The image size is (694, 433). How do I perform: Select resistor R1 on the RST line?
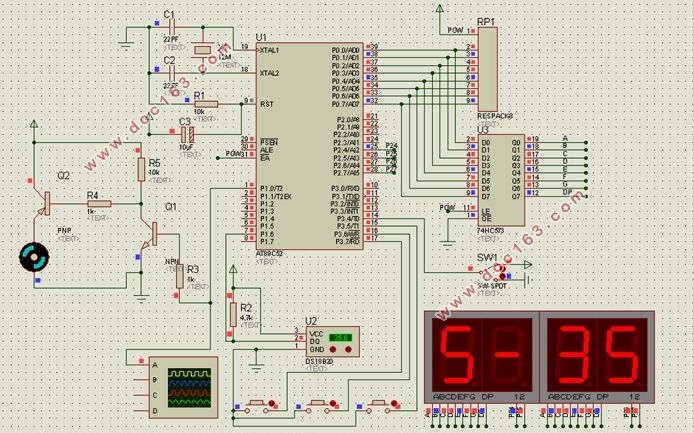pos(206,104)
